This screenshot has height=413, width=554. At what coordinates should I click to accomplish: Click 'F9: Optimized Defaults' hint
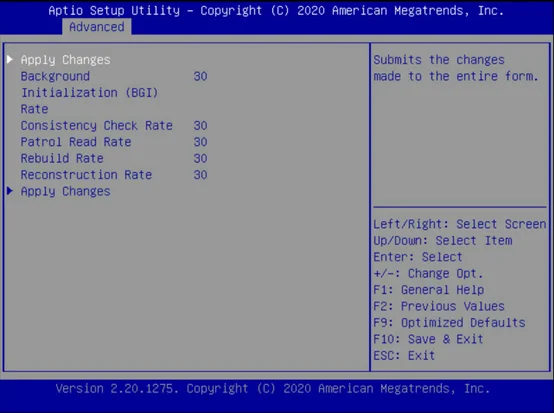pyautogui.click(x=449, y=323)
